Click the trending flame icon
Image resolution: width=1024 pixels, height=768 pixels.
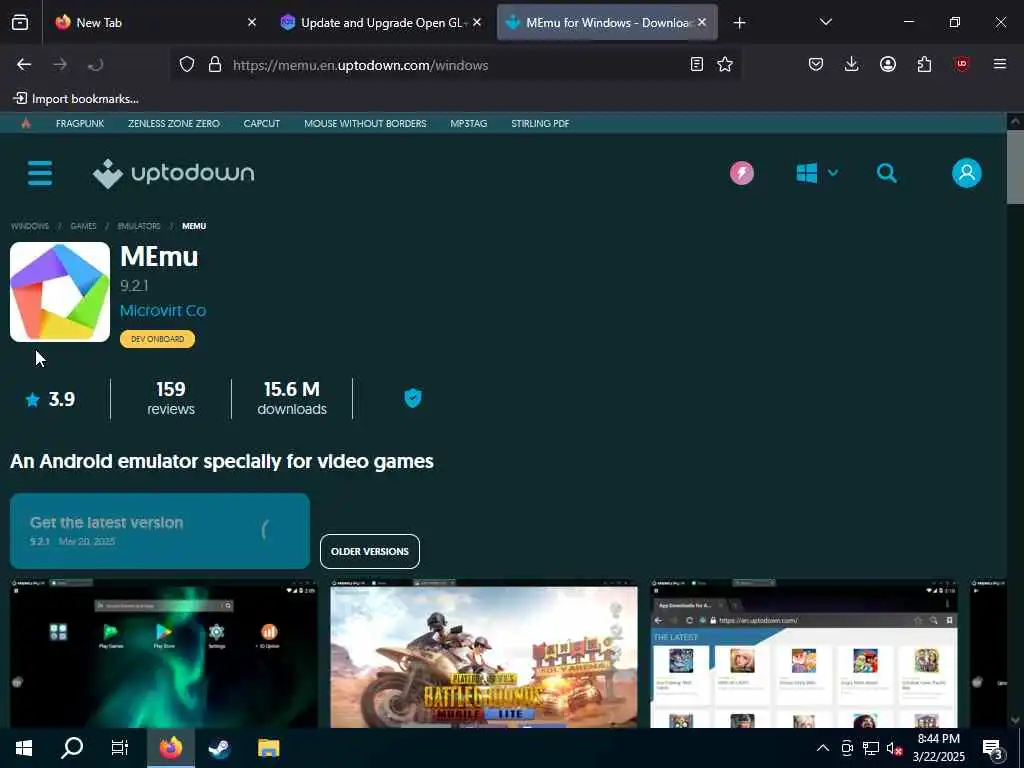pyautogui.click(x=26, y=123)
